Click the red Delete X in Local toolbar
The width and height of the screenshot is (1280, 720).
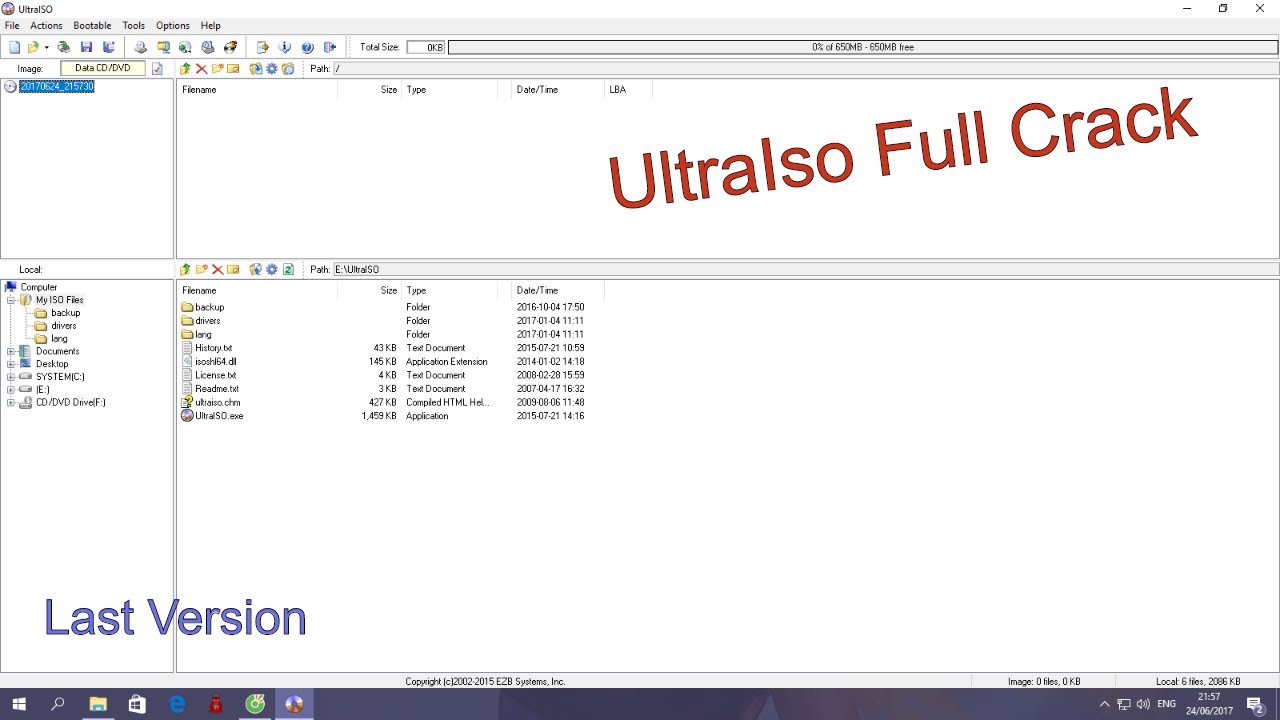tap(217, 270)
